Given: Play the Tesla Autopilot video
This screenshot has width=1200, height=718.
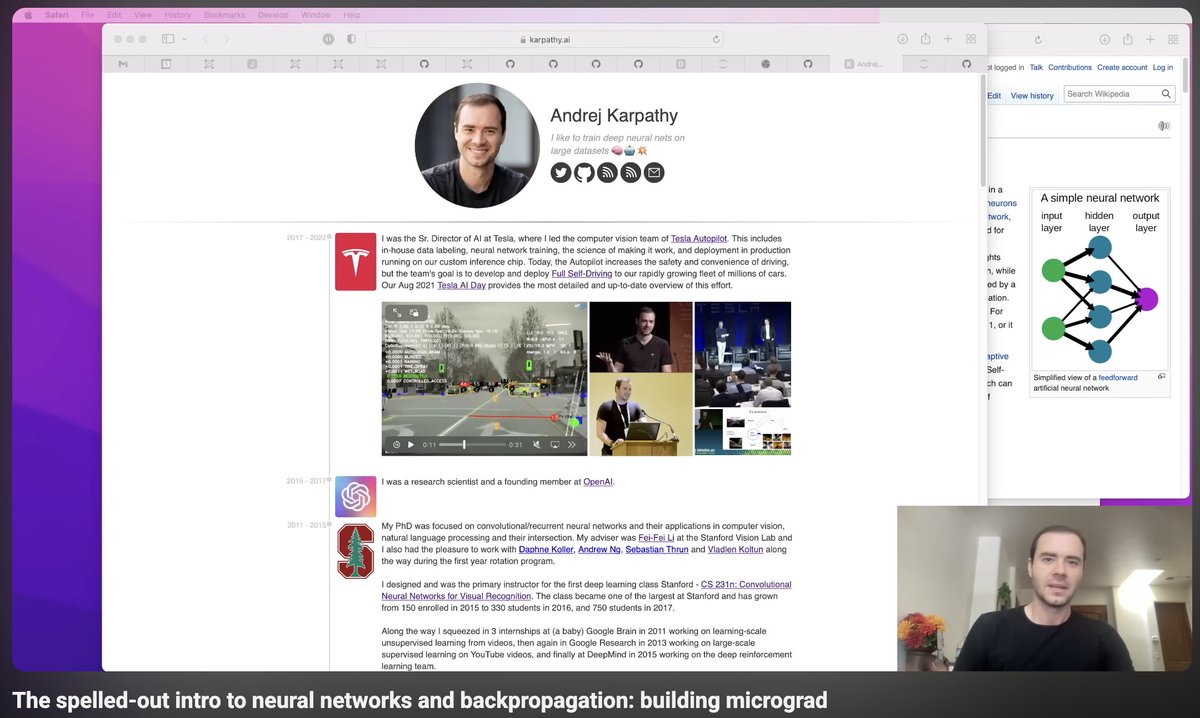Looking at the screenshot, I should point(410,444).
